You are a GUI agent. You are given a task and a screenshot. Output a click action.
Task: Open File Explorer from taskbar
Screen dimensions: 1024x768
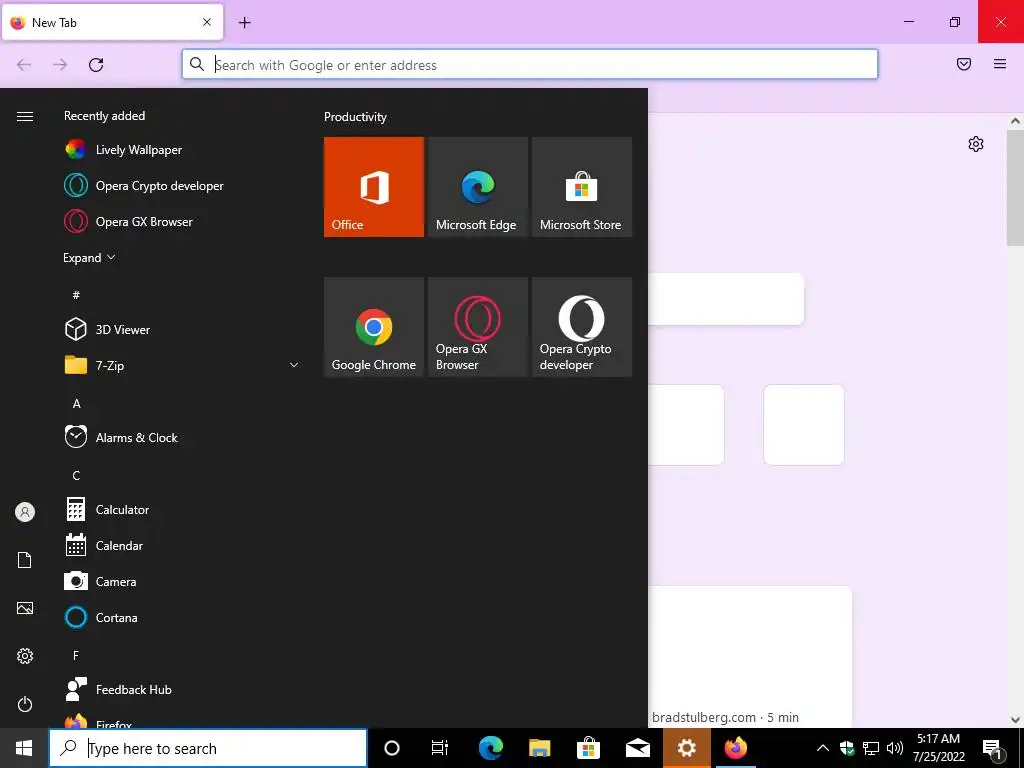click(539, 748)
